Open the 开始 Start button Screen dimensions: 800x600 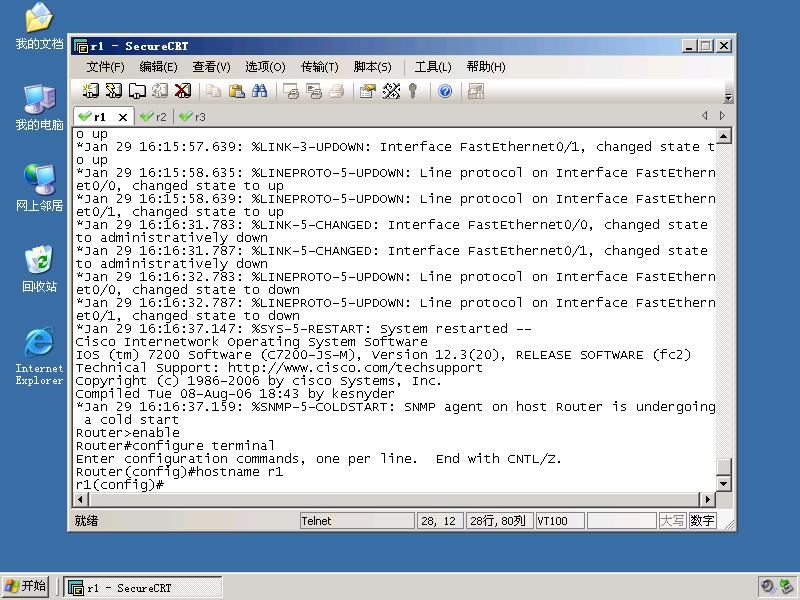tap(25, 586)
